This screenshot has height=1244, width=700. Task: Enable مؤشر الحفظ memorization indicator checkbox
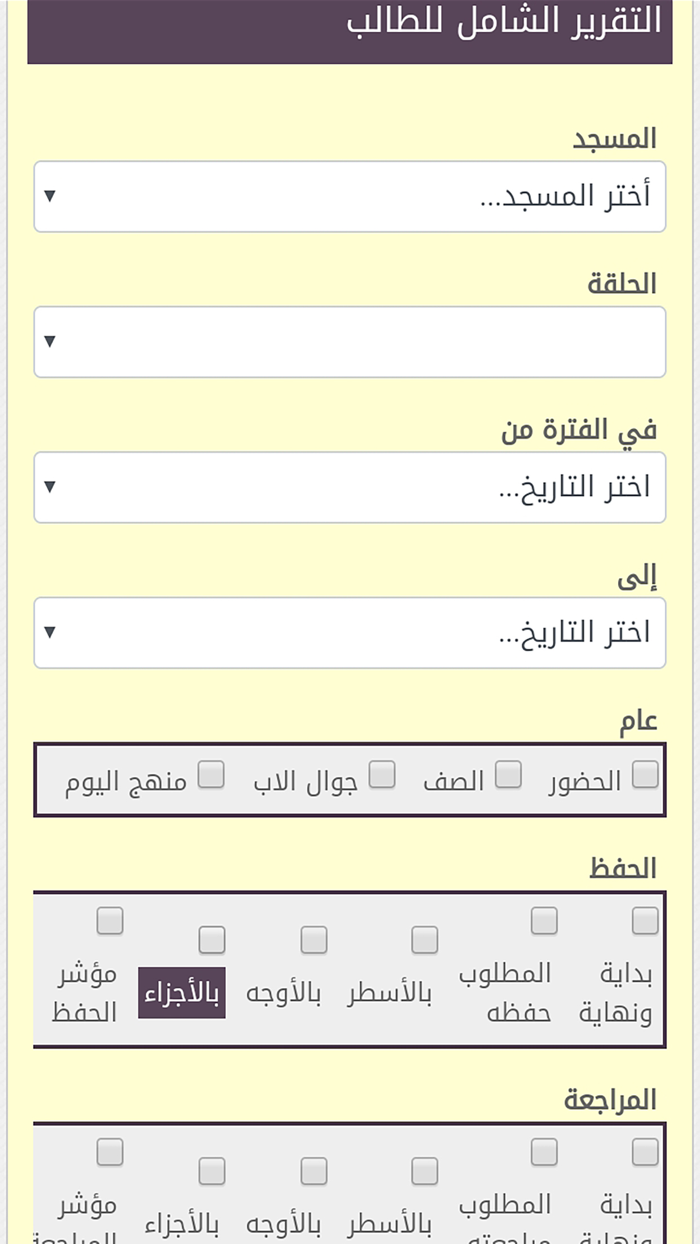pos(110,919)
